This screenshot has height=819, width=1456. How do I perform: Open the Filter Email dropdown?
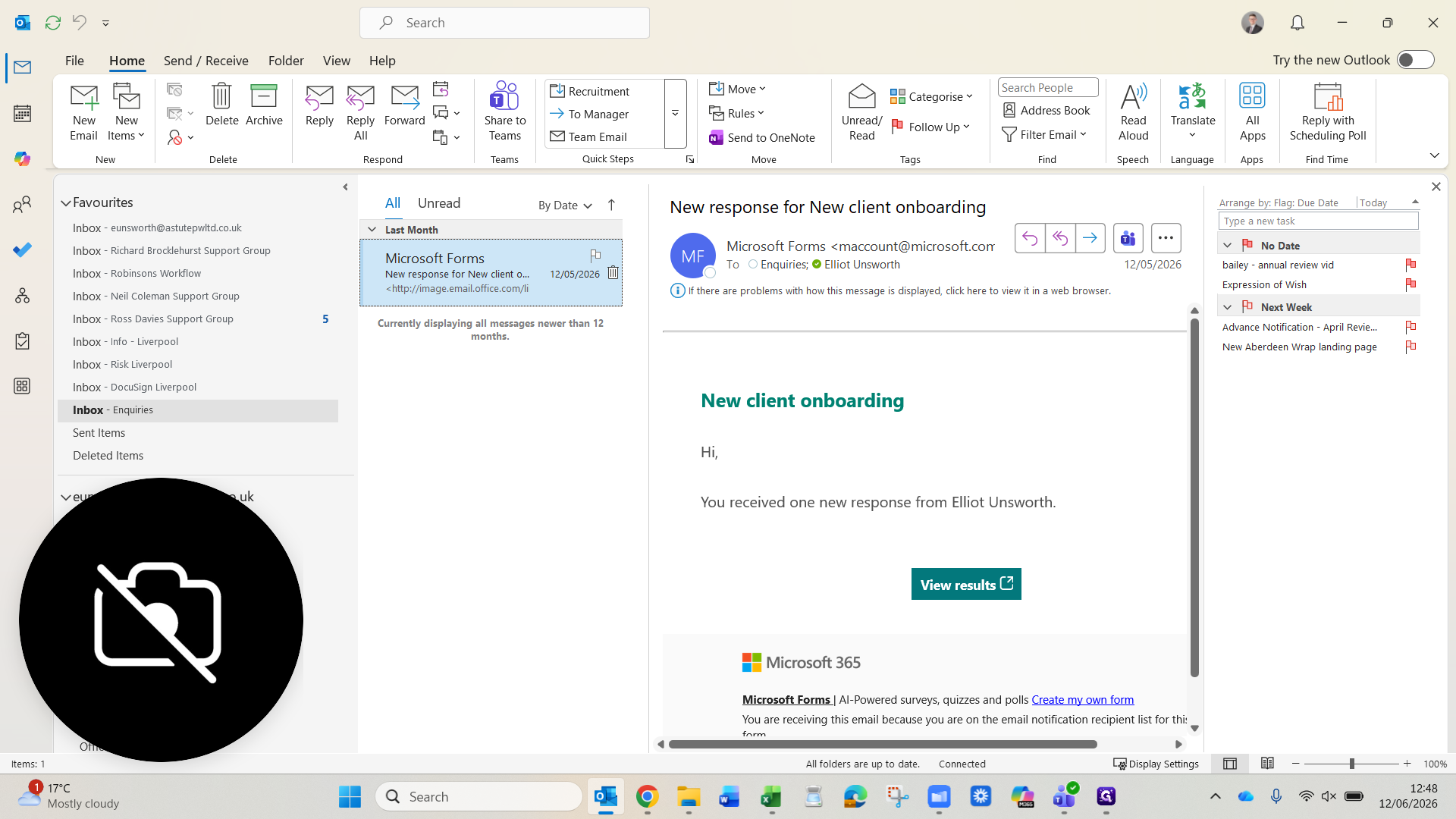(1044, 134)
